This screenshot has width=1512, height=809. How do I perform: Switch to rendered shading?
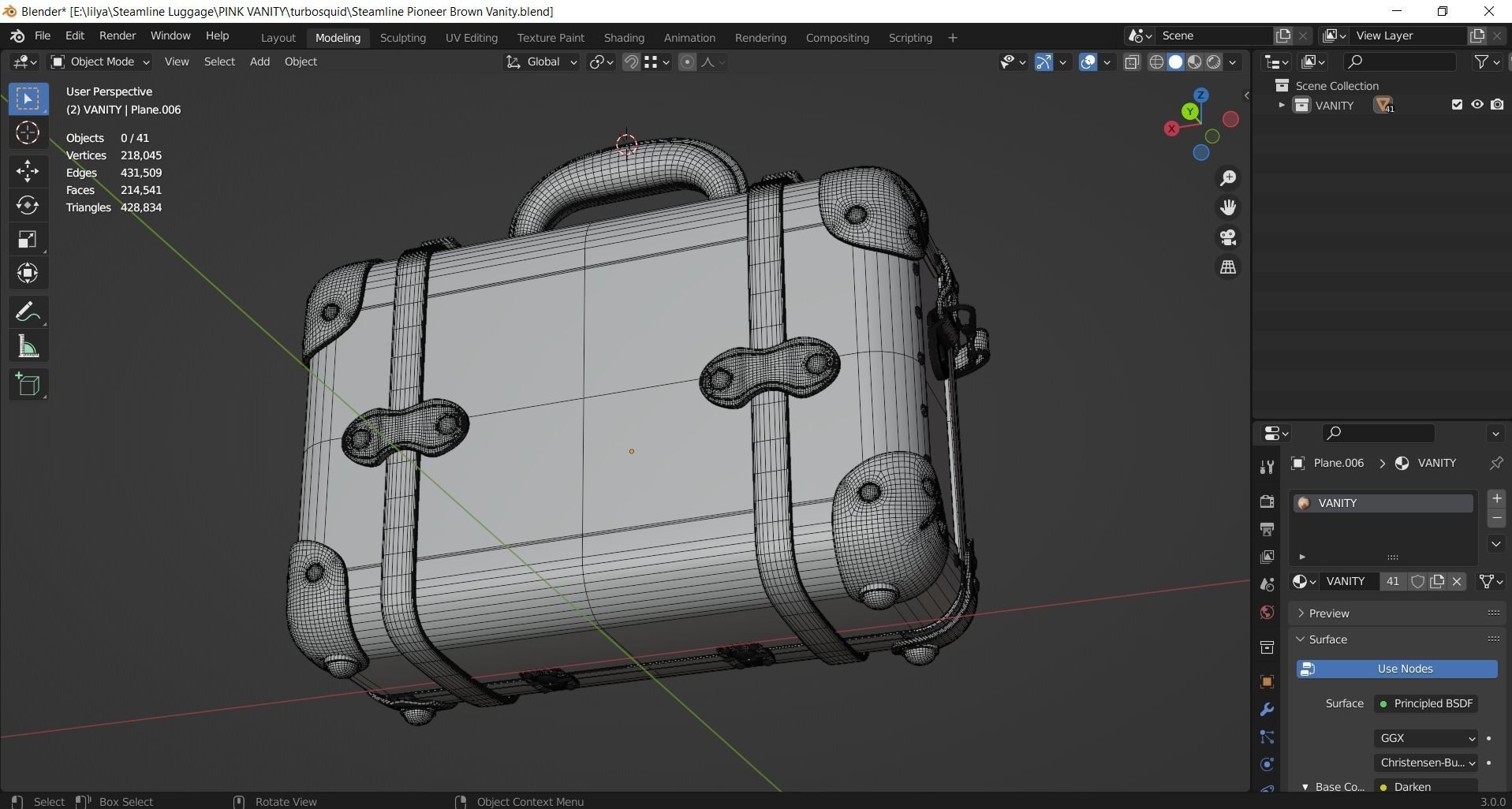[1214, 62]
